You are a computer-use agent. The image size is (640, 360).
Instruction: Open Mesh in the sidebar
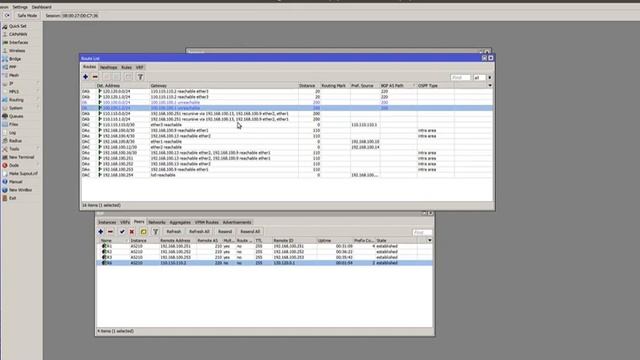pos(14,75)
